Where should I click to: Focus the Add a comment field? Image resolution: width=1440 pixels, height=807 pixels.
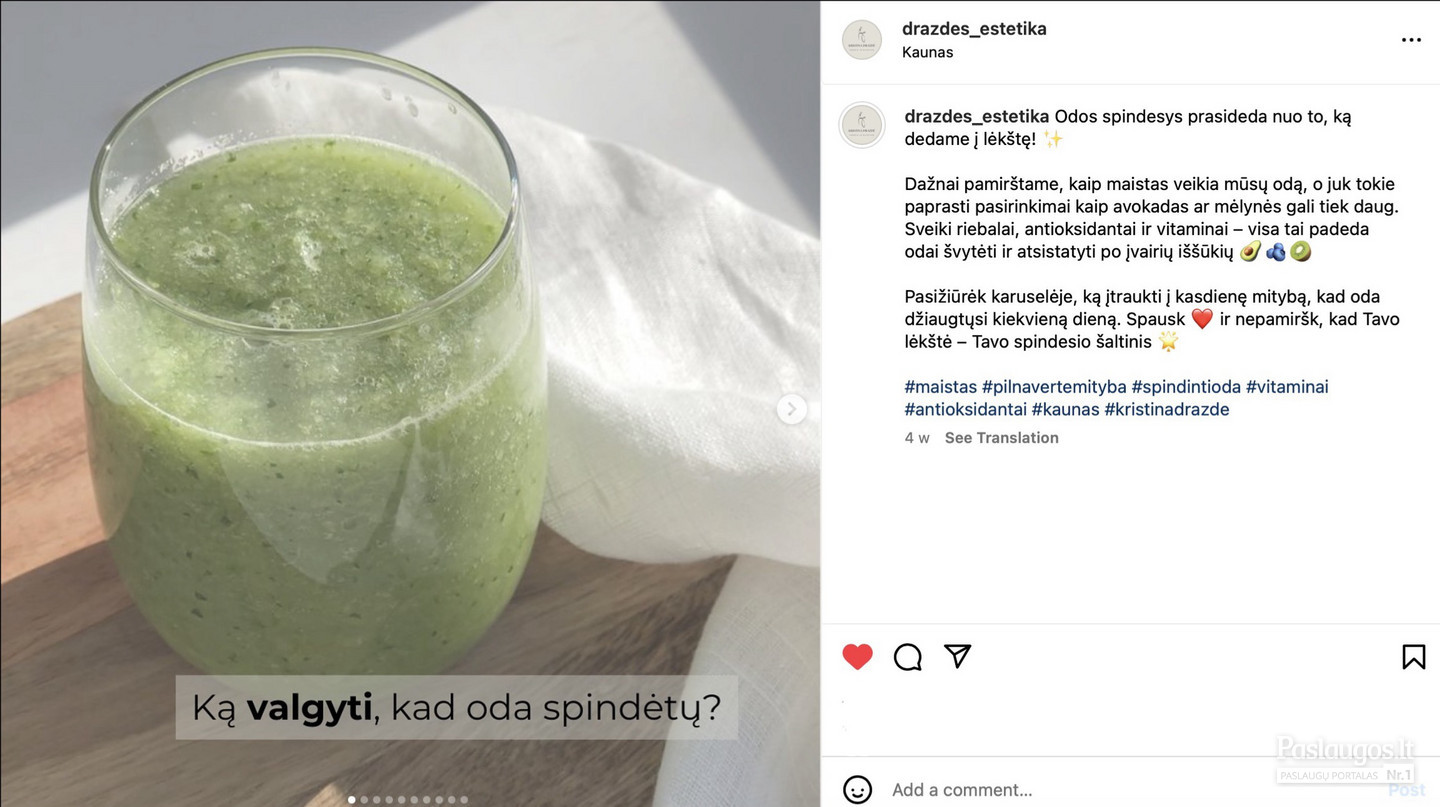click(1130, 790)
